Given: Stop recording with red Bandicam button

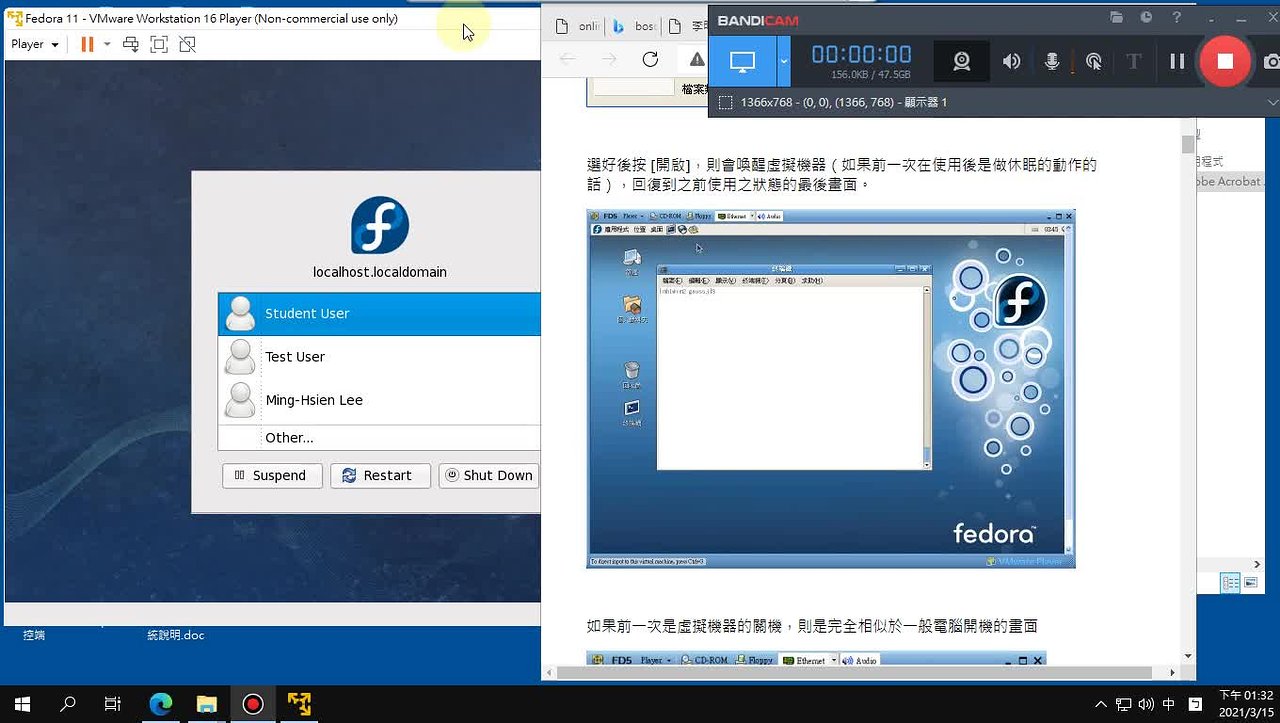Looking at the screenshot, I should tap(1225, 62).
